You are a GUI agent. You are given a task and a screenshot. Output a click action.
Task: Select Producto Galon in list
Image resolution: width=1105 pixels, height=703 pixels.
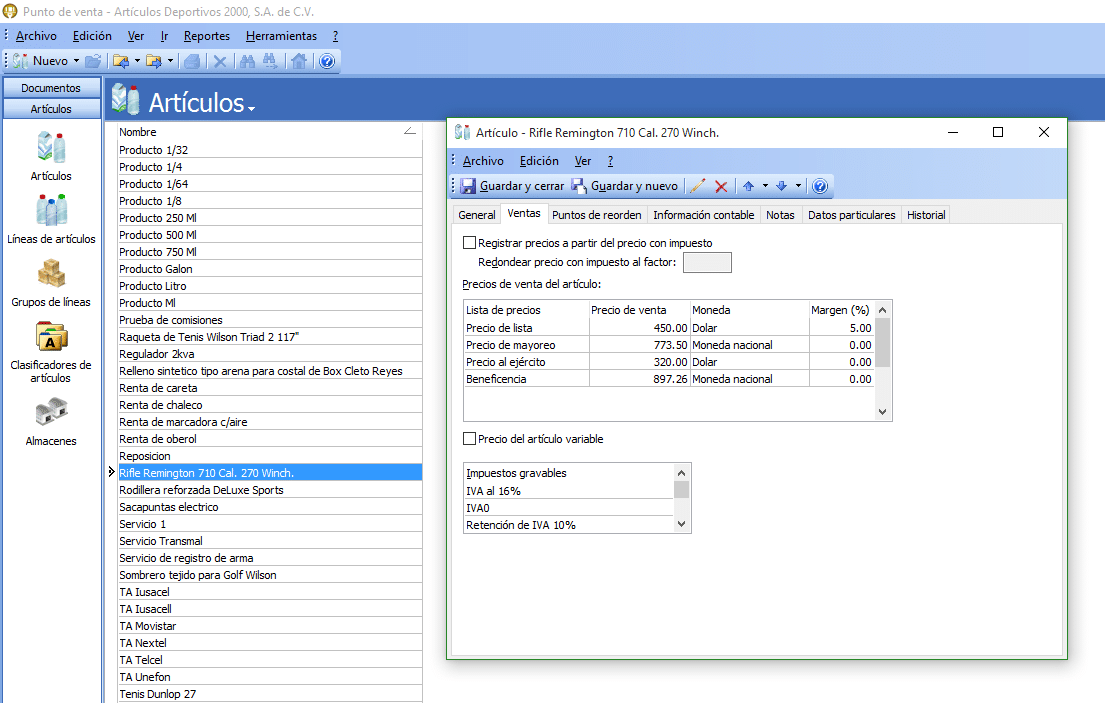coord(269,269)
